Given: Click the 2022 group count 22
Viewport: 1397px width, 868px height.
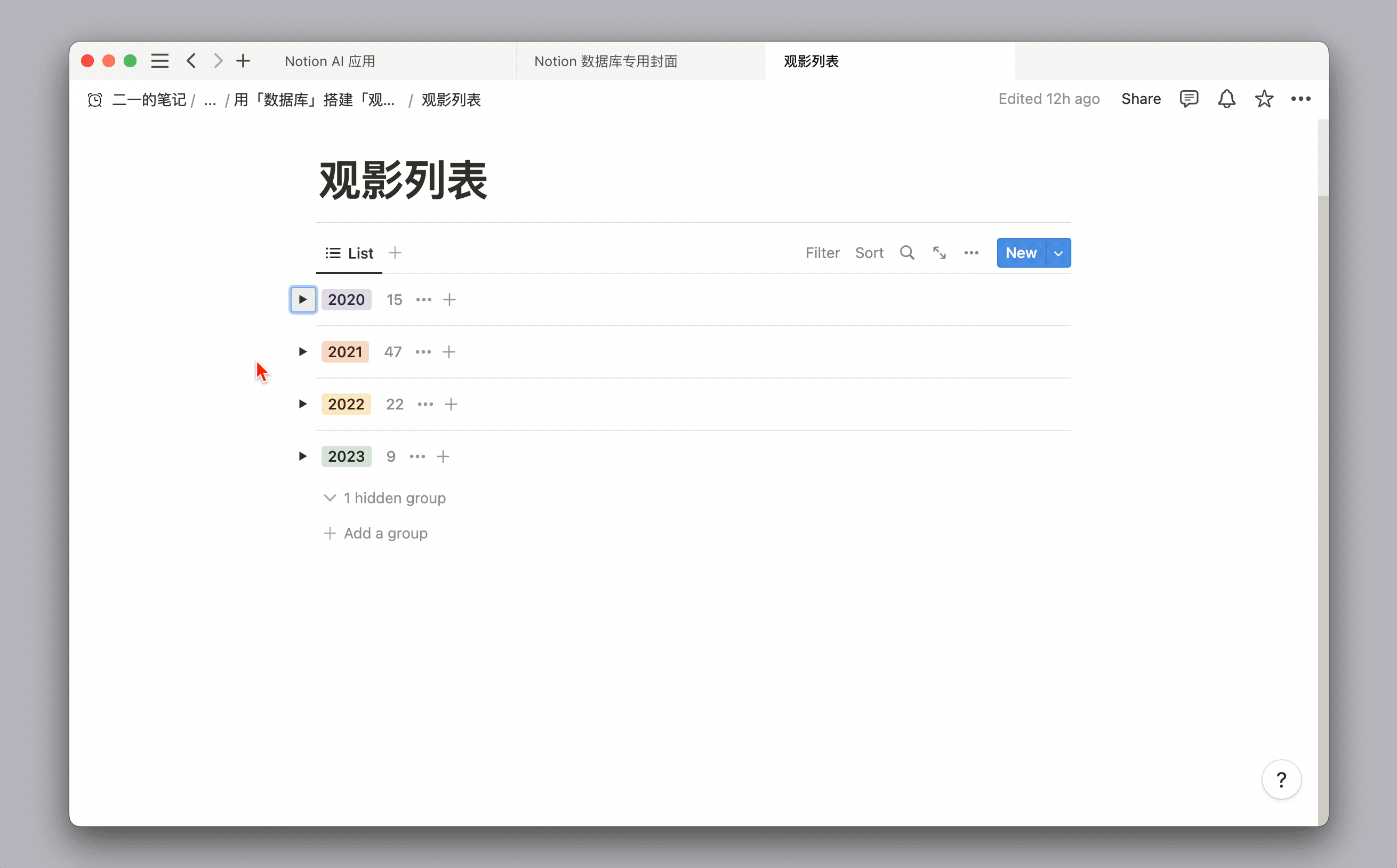Looking at the screenshot, I should (x=395, y=404).
